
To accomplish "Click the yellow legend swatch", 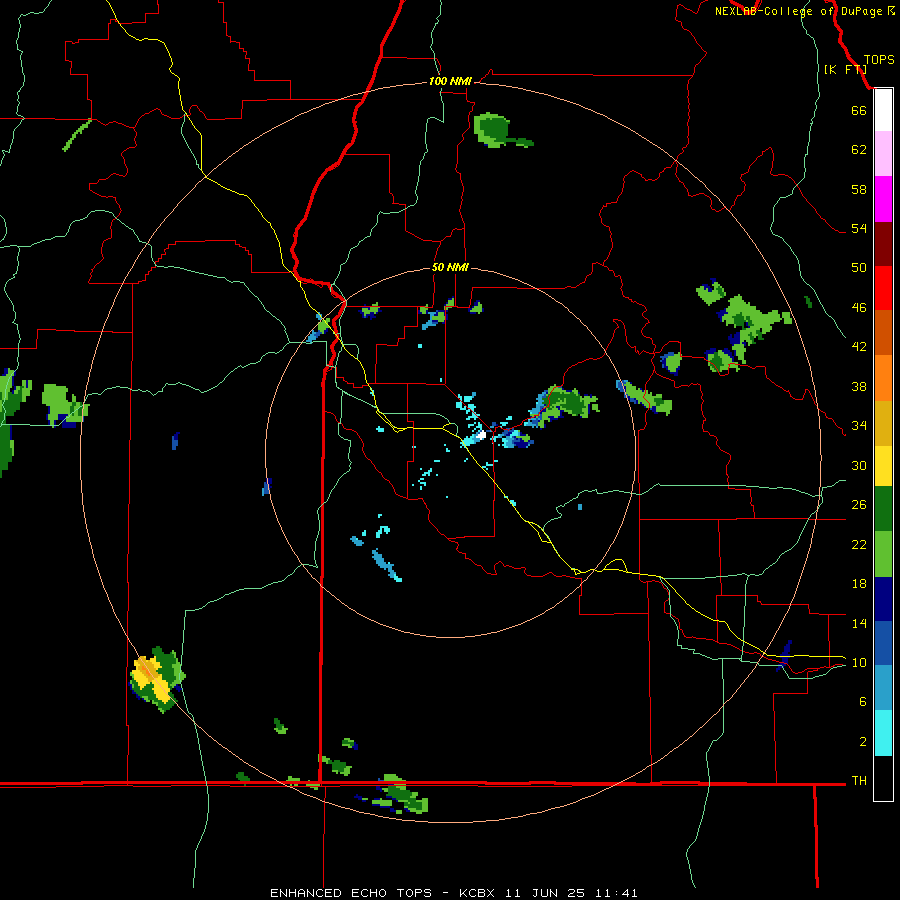I will 883,466.
